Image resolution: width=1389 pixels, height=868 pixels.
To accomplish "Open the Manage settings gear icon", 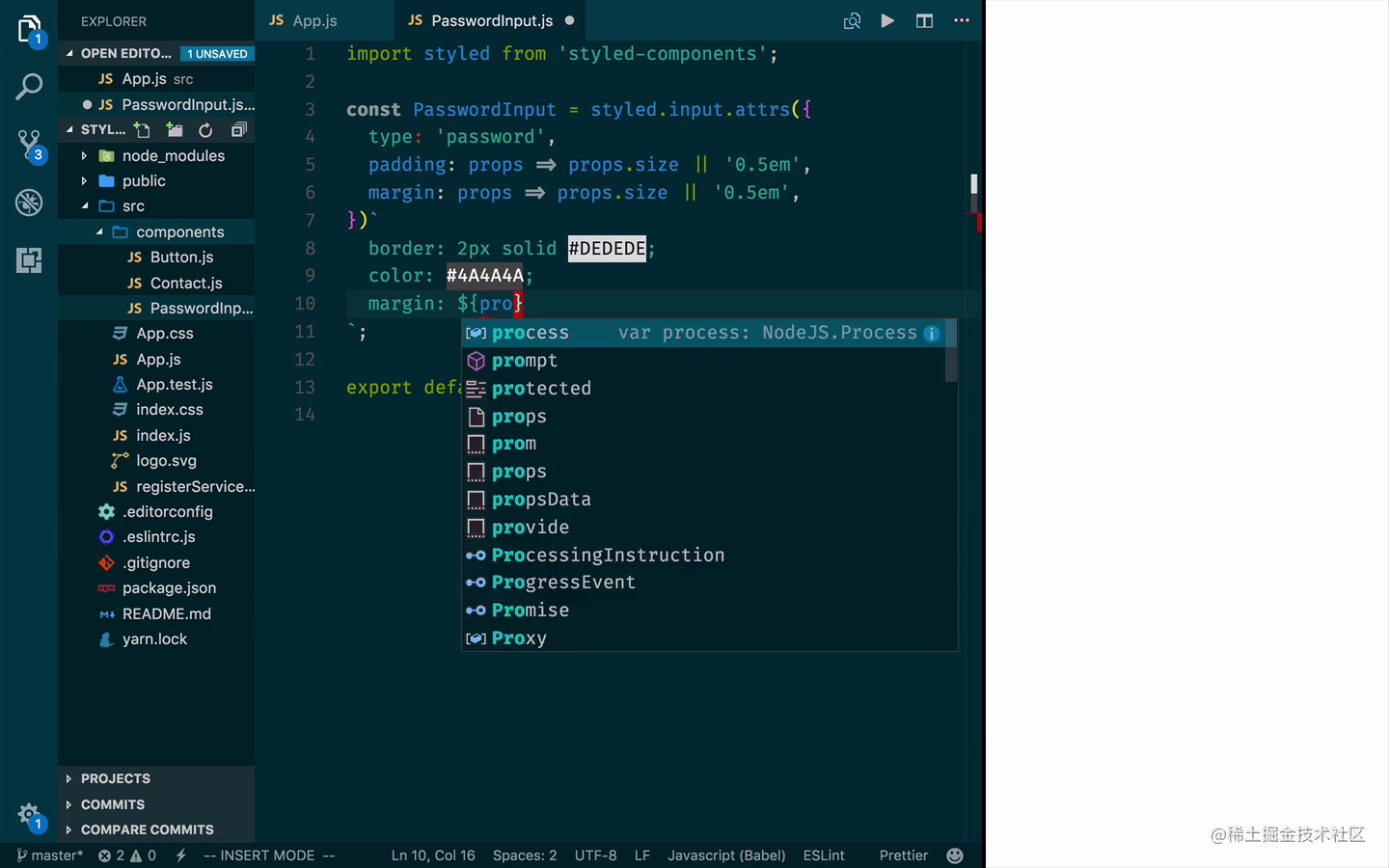I will point(29,816).
